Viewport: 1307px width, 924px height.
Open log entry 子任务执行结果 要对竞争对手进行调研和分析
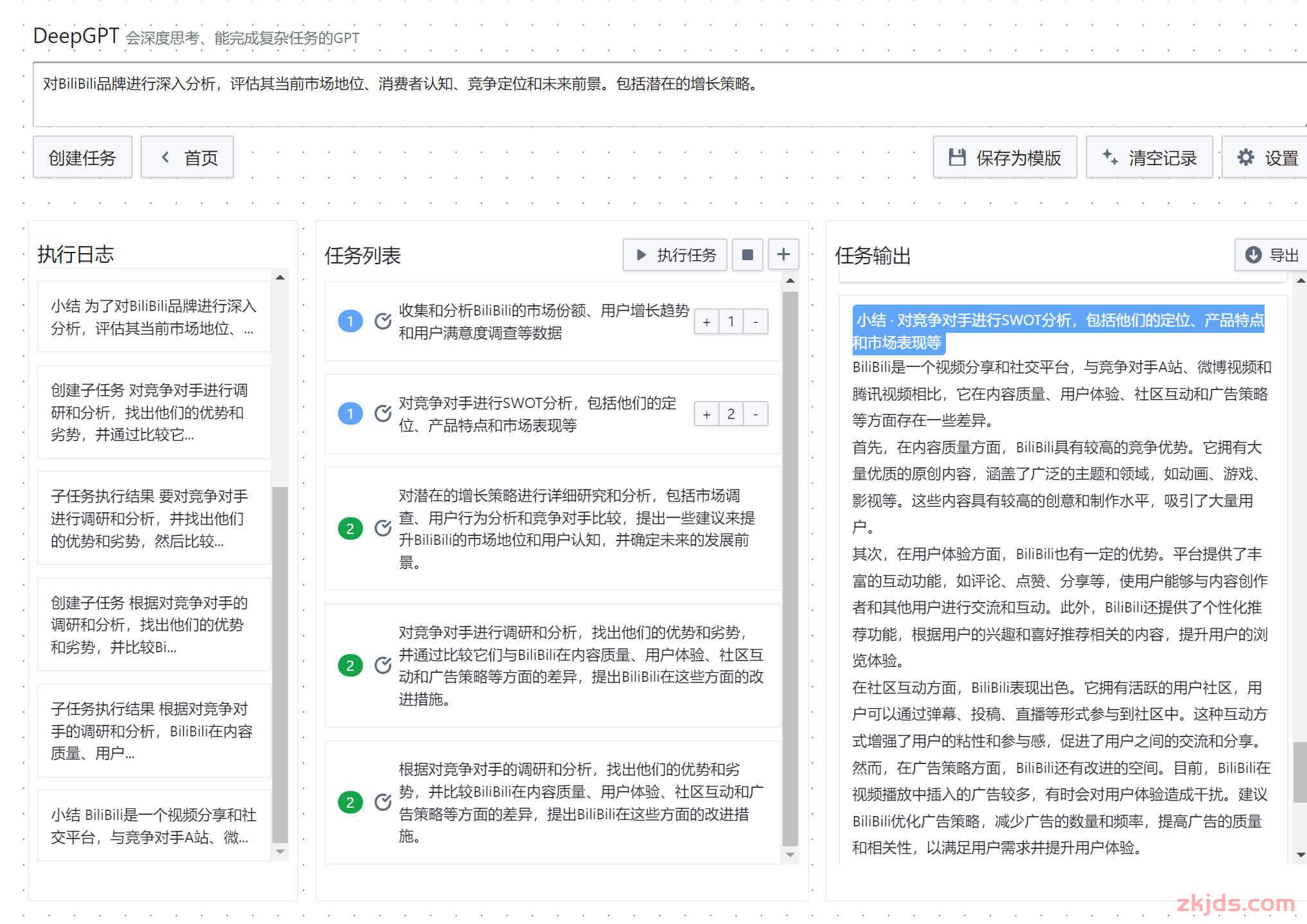(x=154, y=518)
